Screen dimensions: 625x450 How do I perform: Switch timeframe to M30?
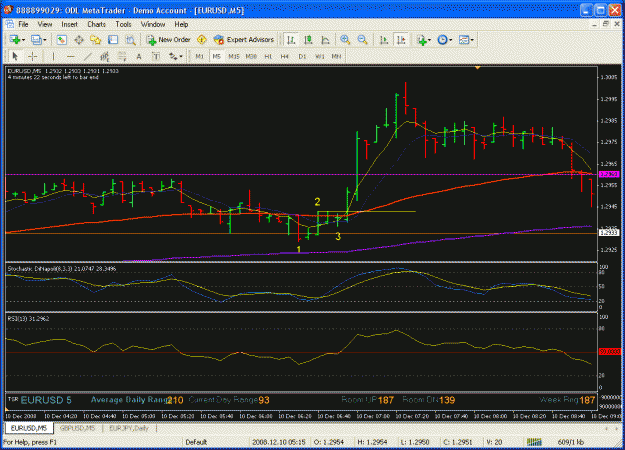pos(251,57)
